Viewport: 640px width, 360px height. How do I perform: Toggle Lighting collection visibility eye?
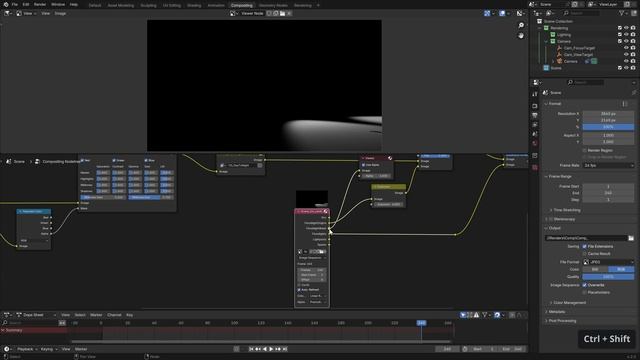pyautogui.click(x=626, y=35)
